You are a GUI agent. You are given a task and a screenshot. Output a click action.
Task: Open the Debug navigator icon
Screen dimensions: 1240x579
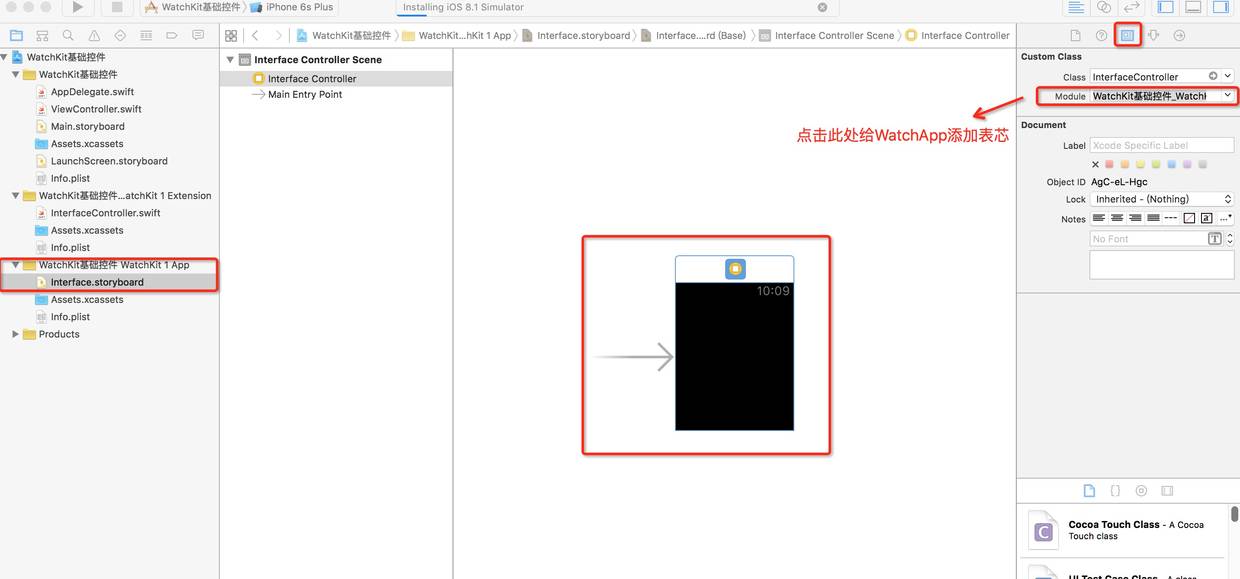pos(146,35)
